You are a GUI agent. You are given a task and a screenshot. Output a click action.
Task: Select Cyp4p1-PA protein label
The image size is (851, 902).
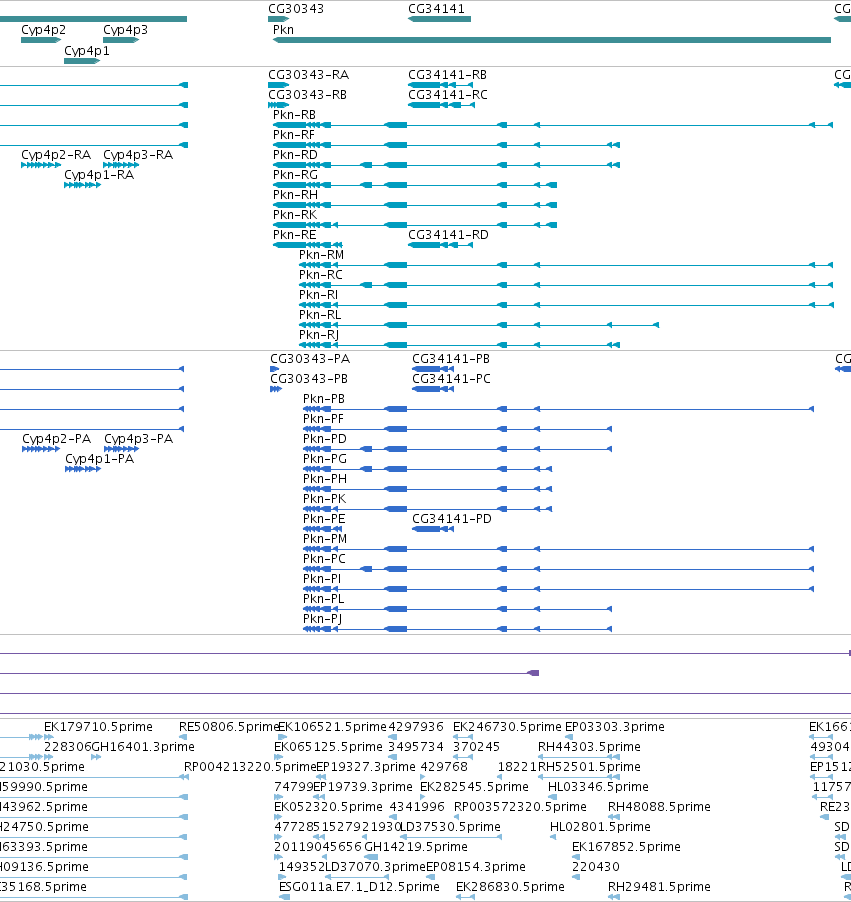tap(100, 459)
